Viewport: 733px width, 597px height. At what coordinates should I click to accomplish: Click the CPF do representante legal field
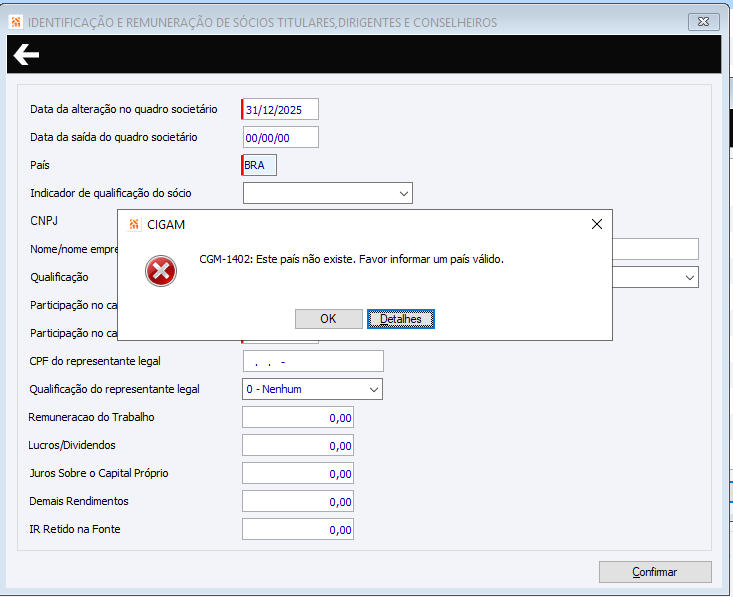coord(313,361)
